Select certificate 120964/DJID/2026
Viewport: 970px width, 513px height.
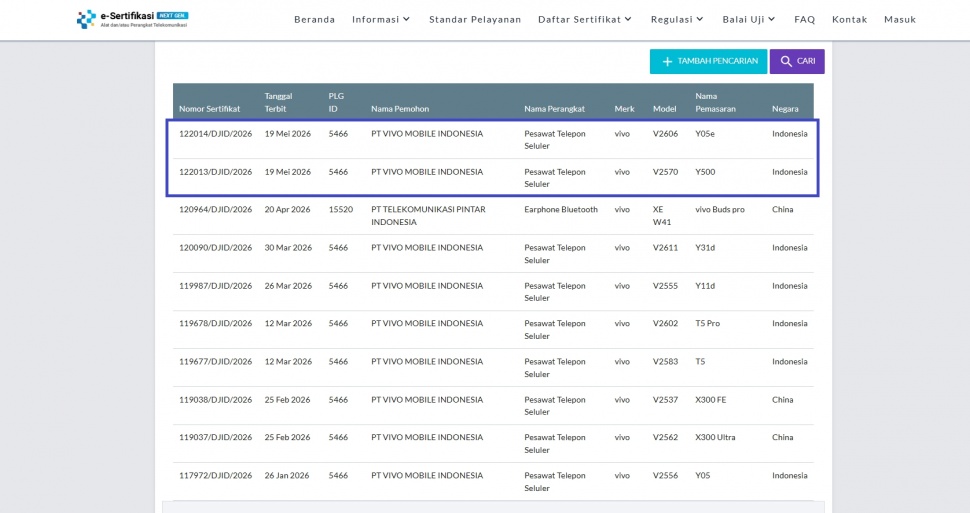coord(215,210)
